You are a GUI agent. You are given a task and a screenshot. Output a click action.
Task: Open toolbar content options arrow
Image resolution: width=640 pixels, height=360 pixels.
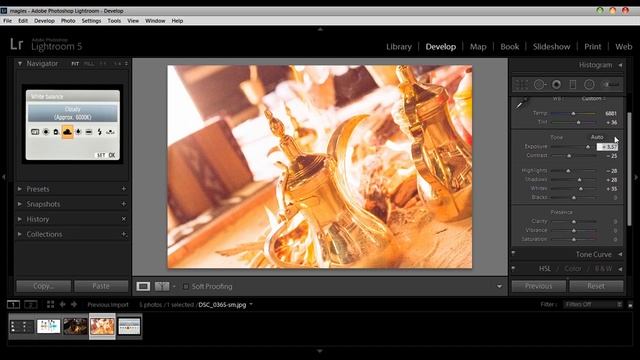[499, 286]
